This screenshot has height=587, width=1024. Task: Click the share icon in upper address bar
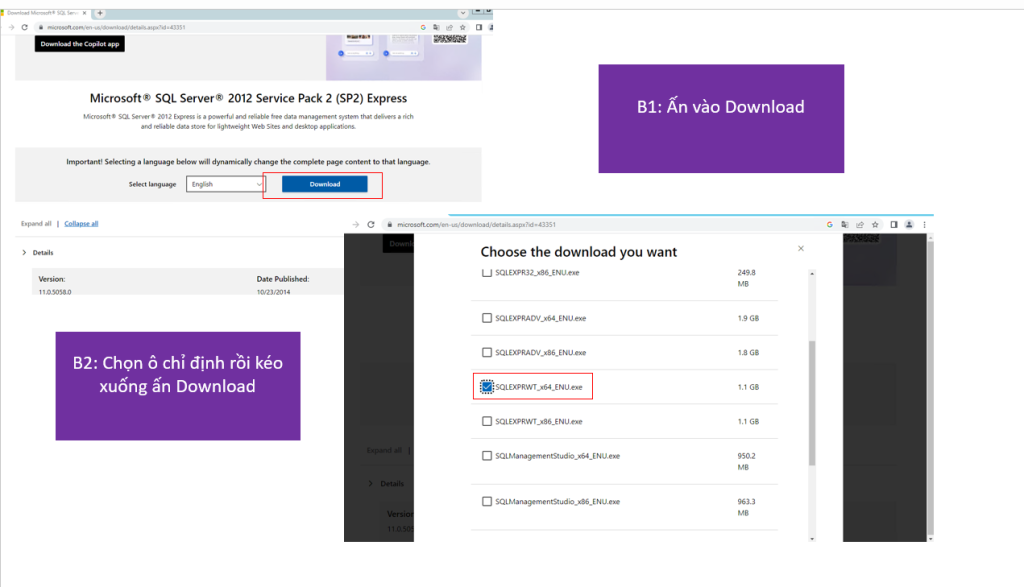pyautogui.click(x=449, y=27)
